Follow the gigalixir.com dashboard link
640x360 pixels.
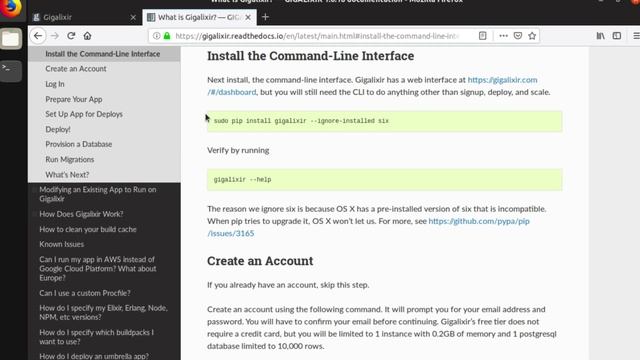[x=502, y=80]
